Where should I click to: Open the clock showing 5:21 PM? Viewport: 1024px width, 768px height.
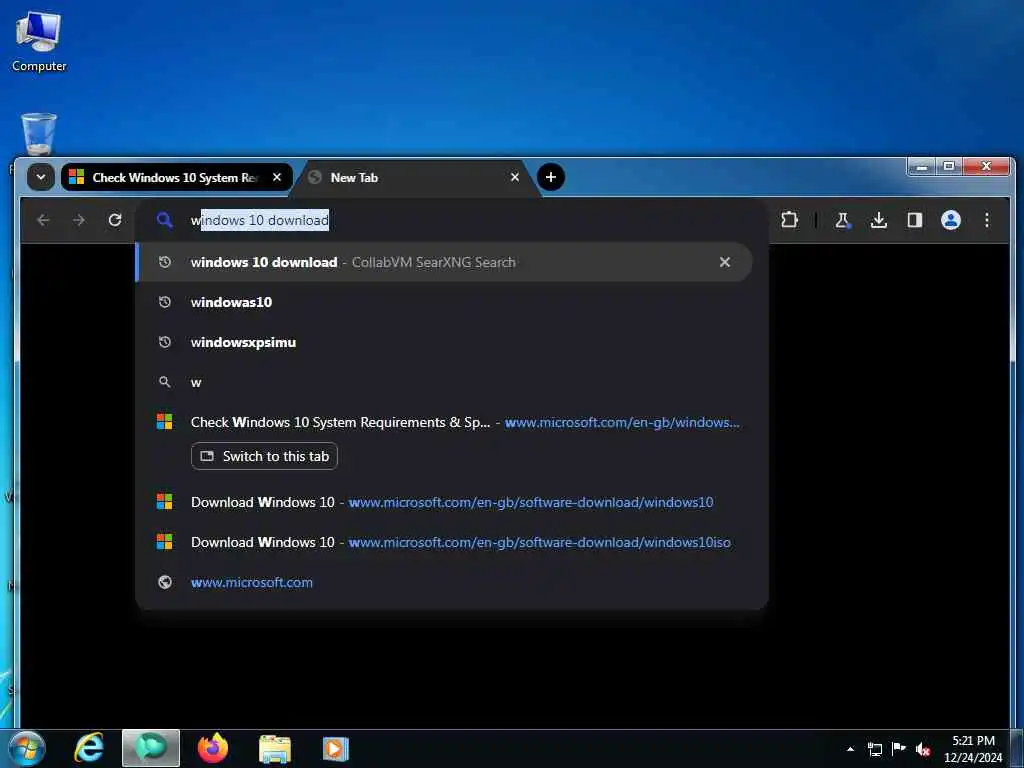click(973, 749)
